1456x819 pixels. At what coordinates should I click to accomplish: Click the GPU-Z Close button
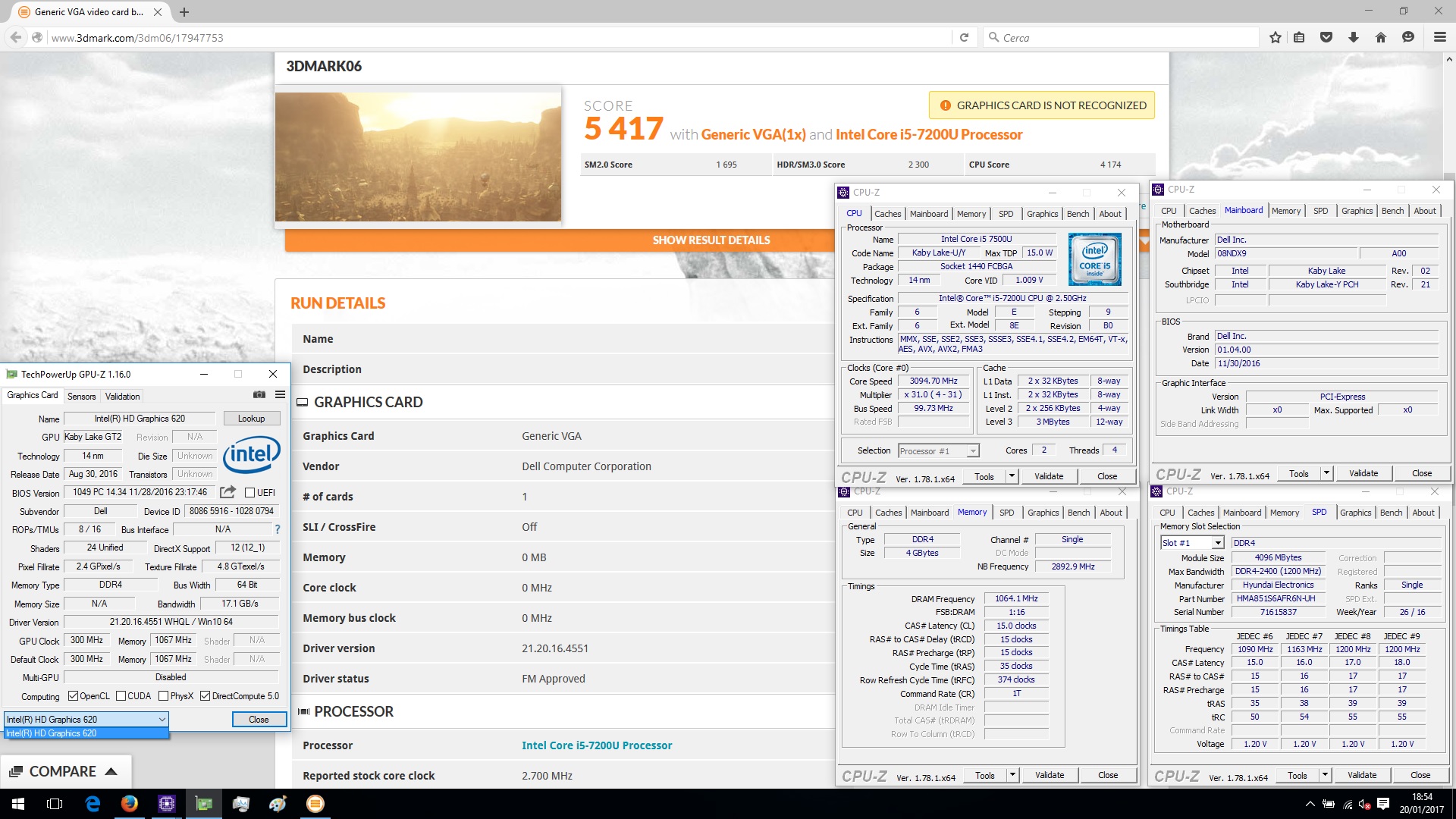[259, 719]
